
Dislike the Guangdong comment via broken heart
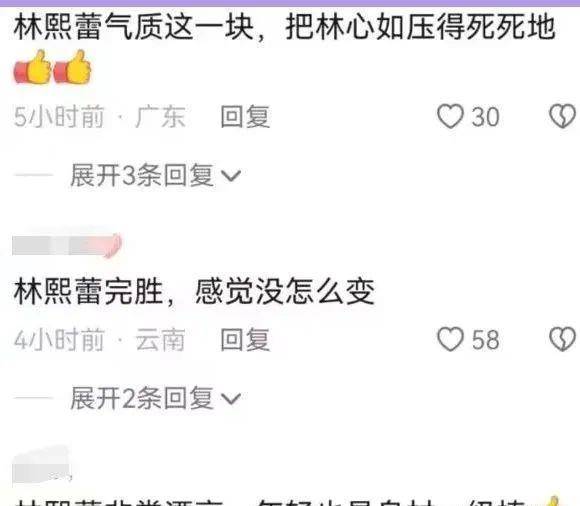click(562, 117)
